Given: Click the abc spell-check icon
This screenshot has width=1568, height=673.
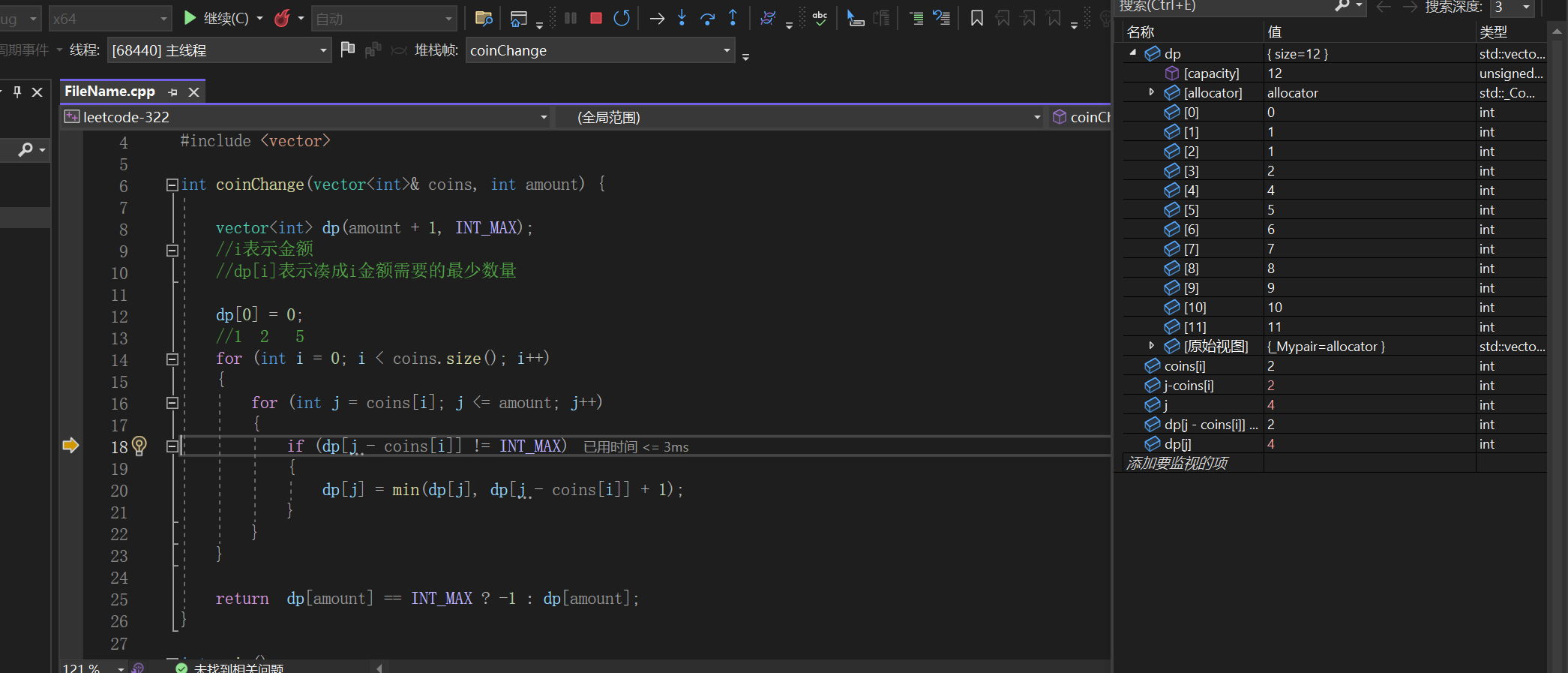Looking at the screenshot, I should coord(820,18).
